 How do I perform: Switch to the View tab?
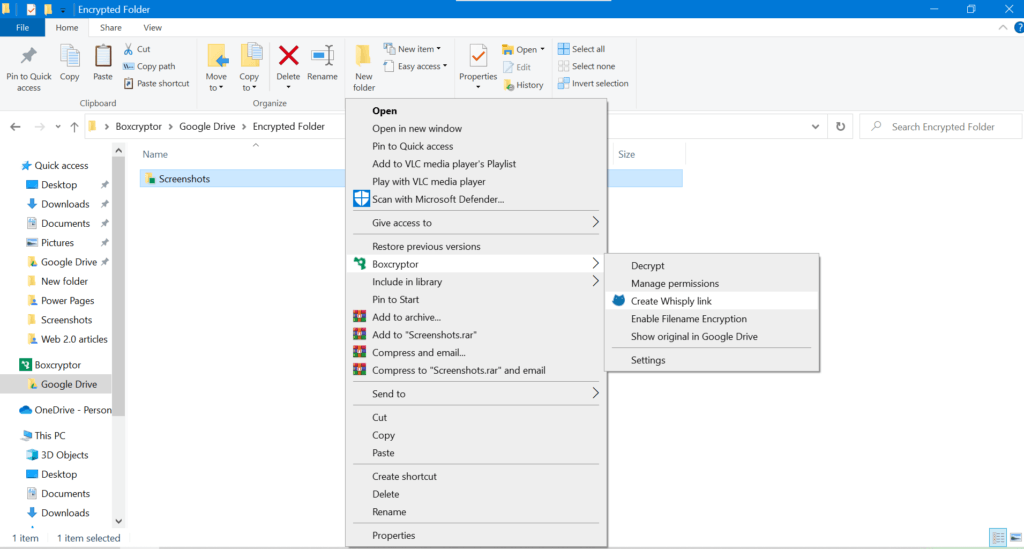[152, 27]
